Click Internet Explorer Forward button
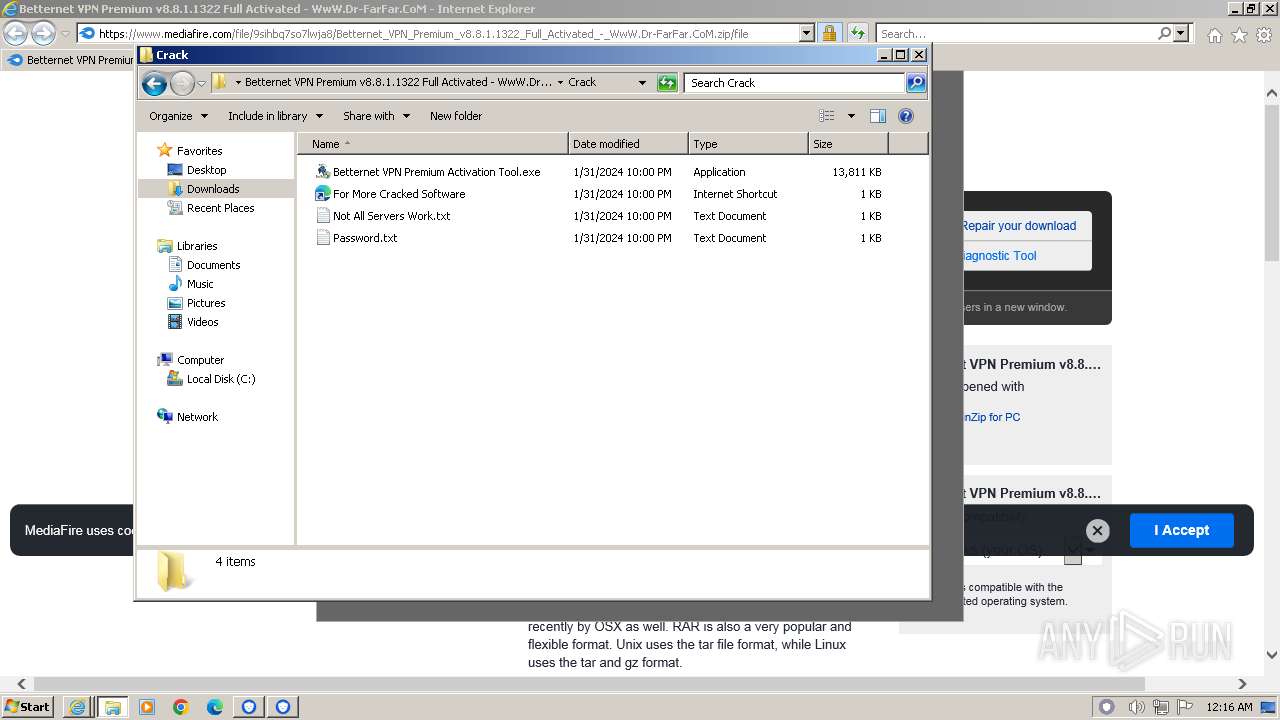The image size is (1280, 720). [43, 33]
